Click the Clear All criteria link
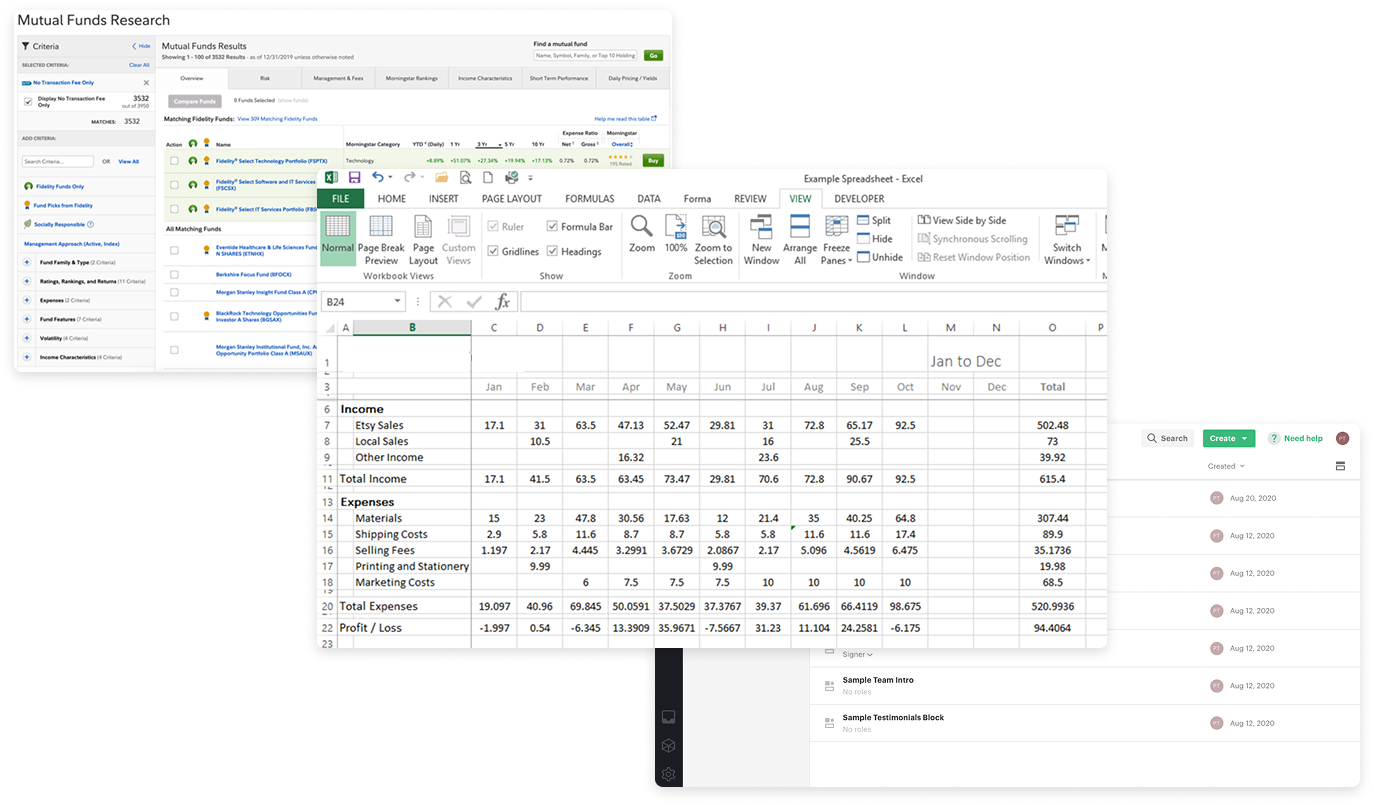This screenshot has width=1374, height=805. pos(139,65)
